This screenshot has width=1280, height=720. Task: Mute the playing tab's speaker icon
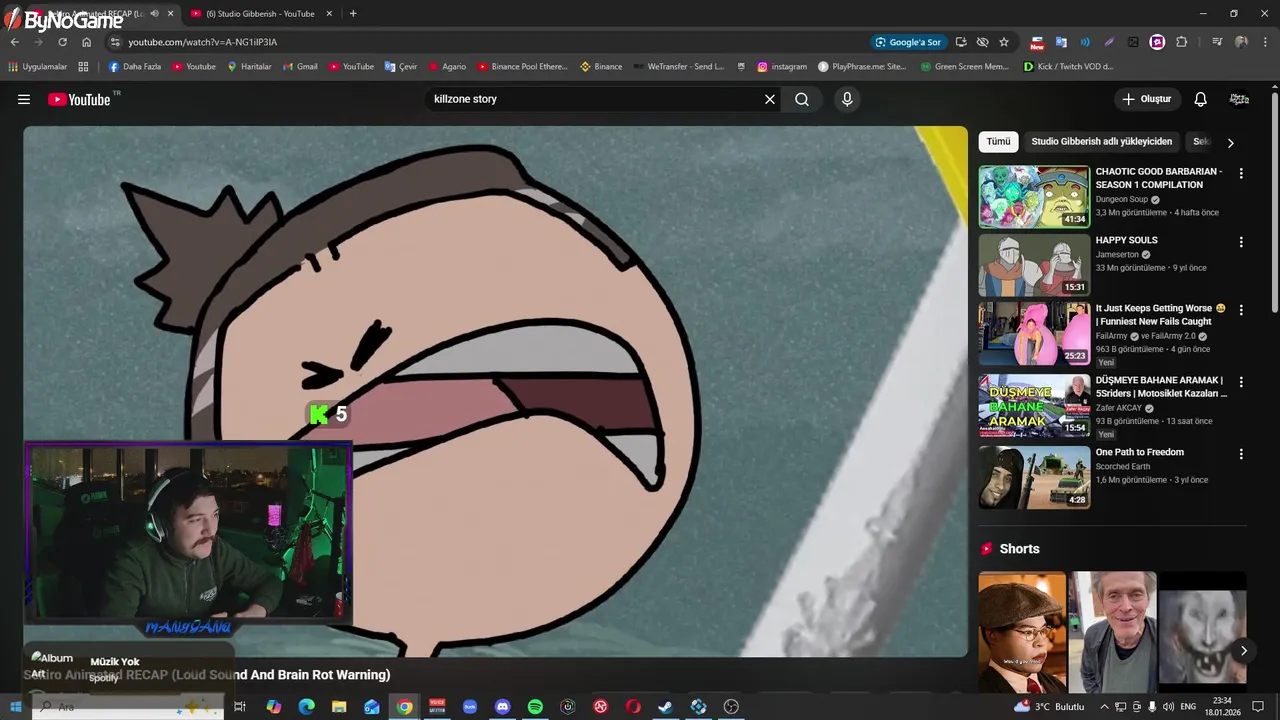(x=154, y=14)
